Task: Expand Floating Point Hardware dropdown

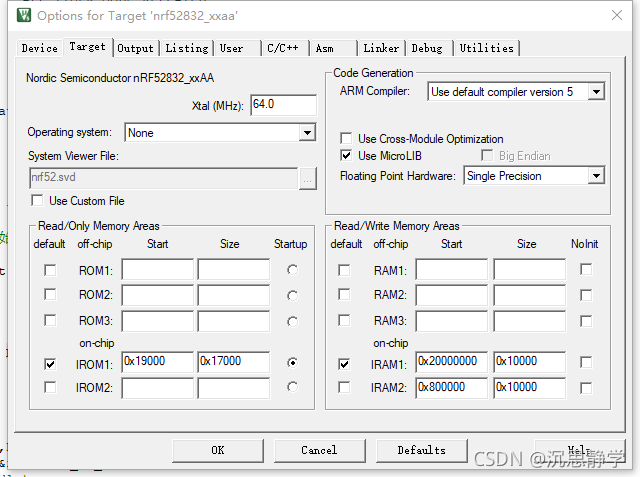Action: [x=596, y=176]
